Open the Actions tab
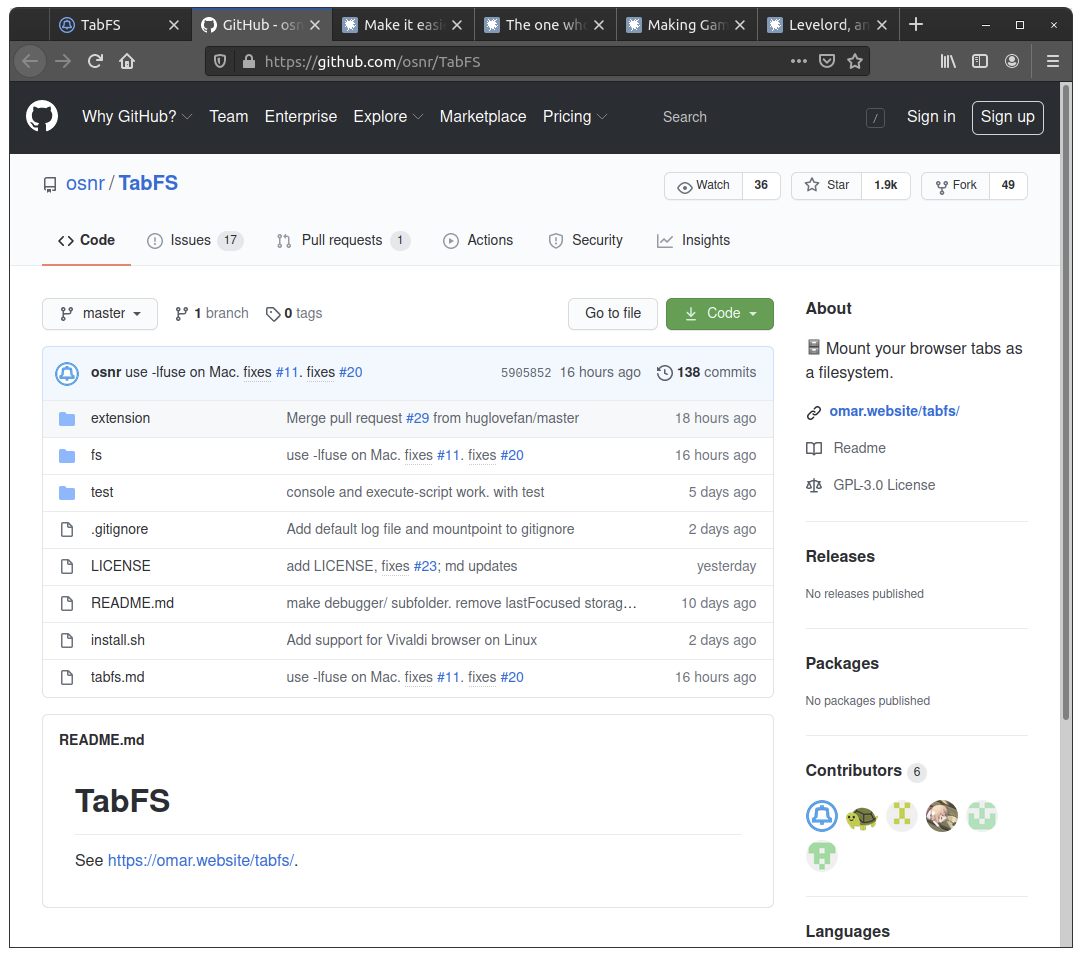This screenshot has width=1082, height=957. pyautogui.click(x=478, y=240)
